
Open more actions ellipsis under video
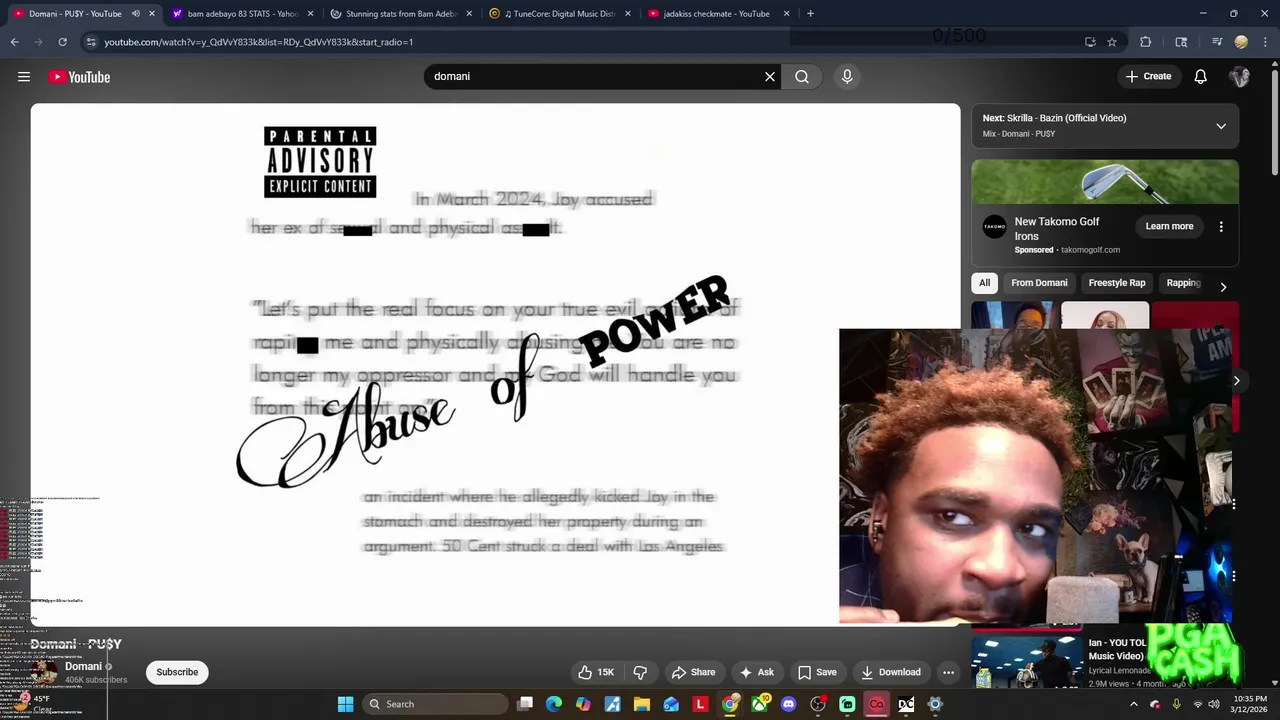[x=948, y=672]
